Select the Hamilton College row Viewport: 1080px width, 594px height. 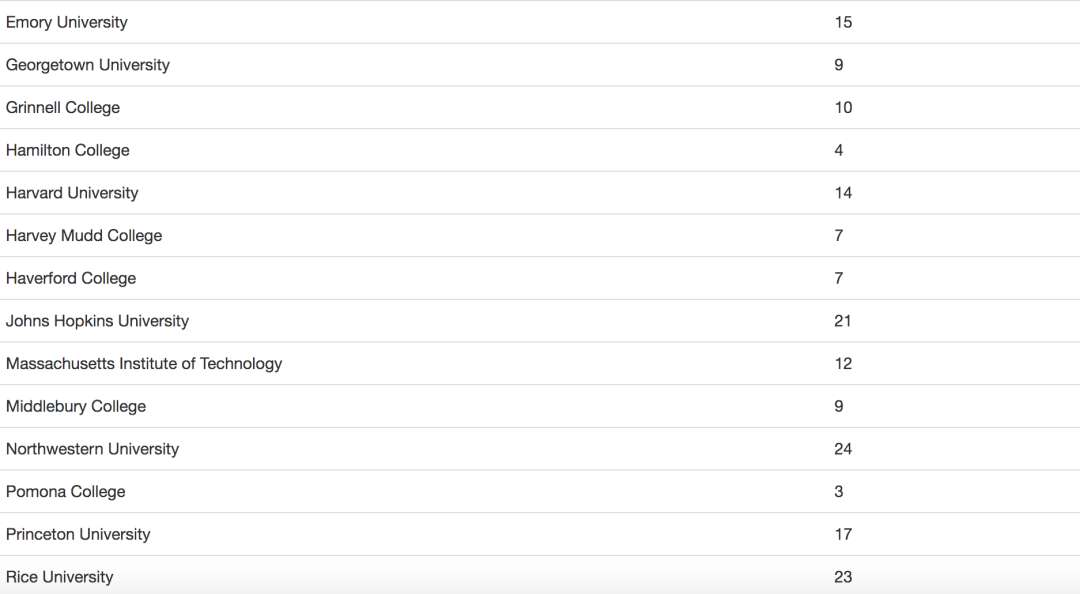pos(68,150)
